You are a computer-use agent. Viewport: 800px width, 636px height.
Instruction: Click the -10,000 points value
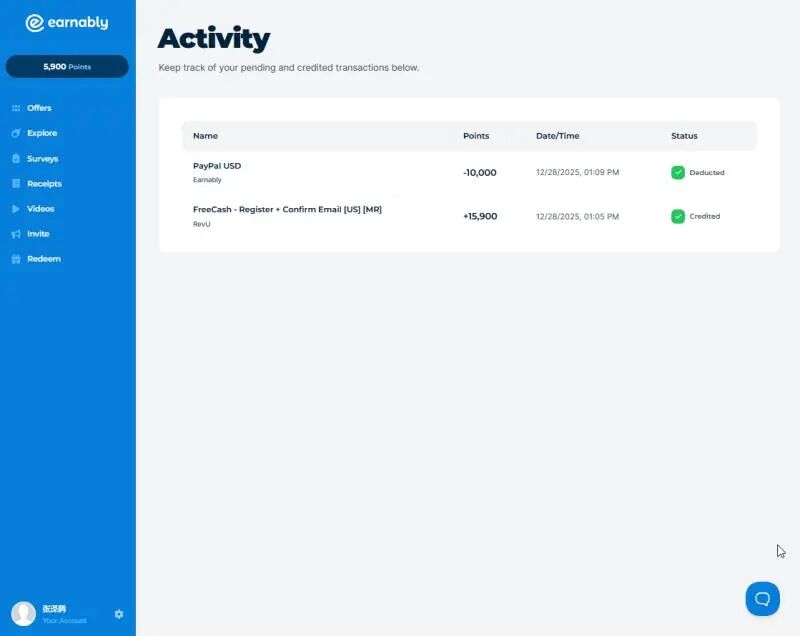coord(480,172)
